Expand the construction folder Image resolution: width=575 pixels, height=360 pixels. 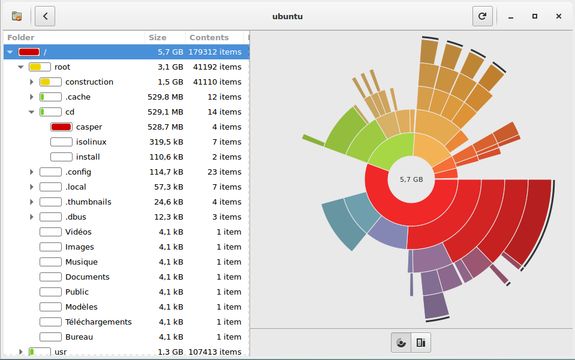(32, 82)
